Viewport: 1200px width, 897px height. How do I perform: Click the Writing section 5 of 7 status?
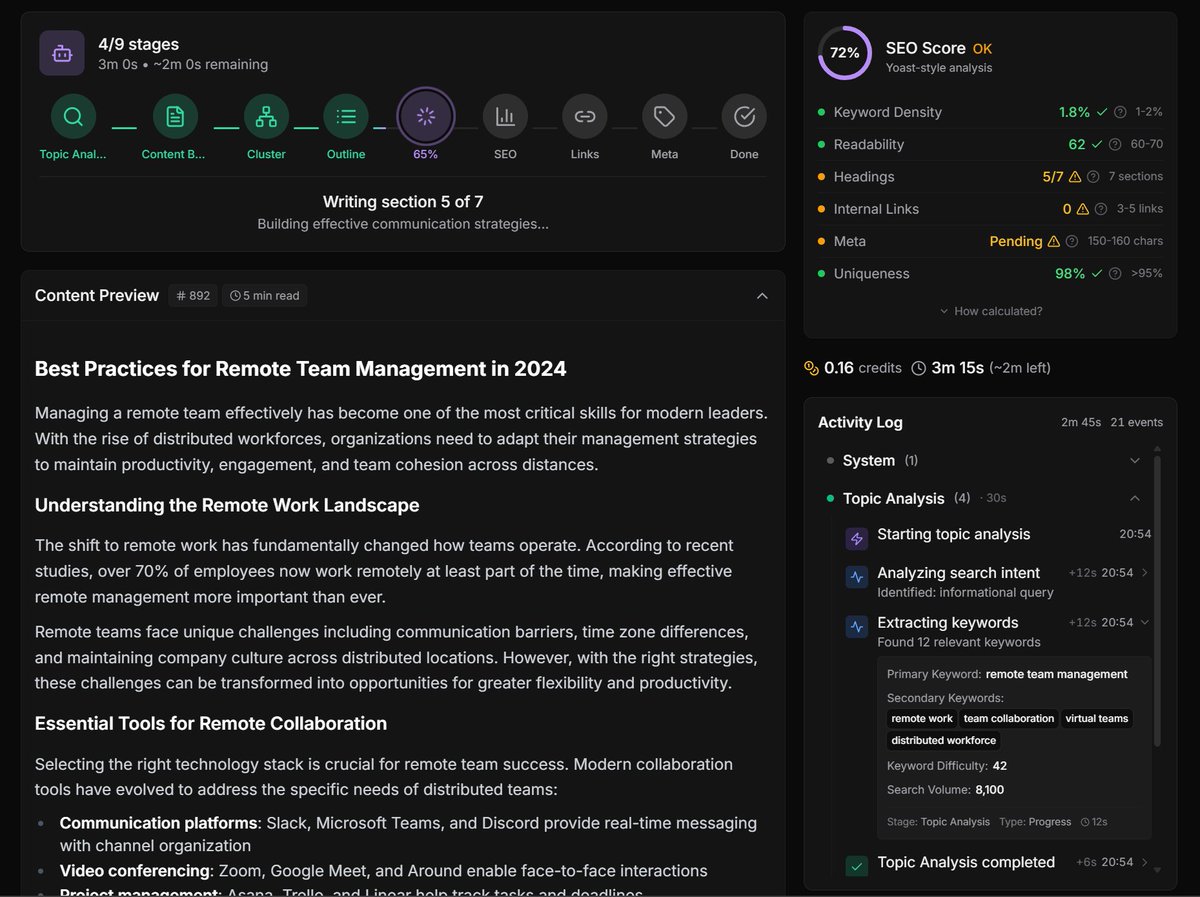coord(403,201)
